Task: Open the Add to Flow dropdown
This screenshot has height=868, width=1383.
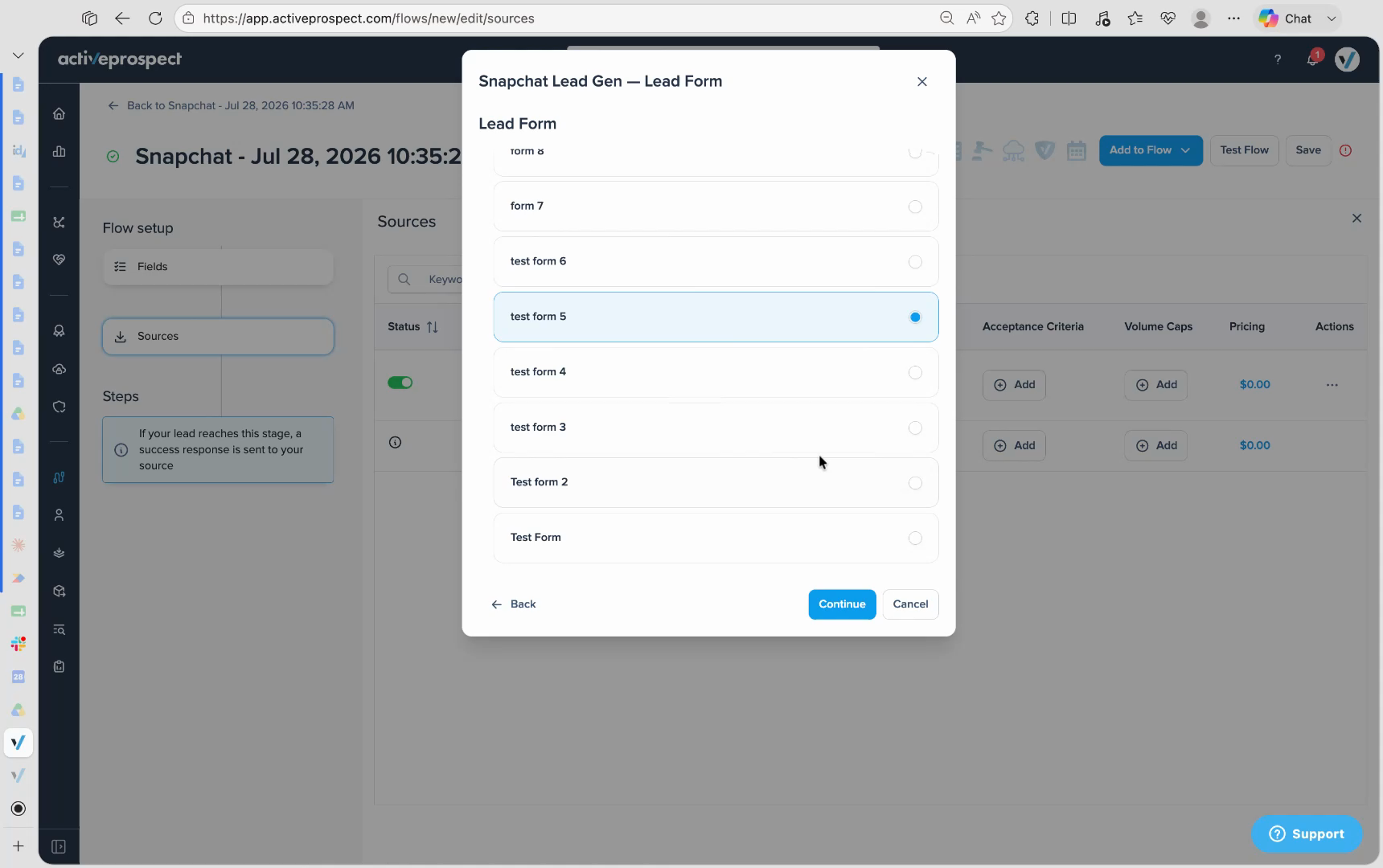Action: [x=1151, y=150]
